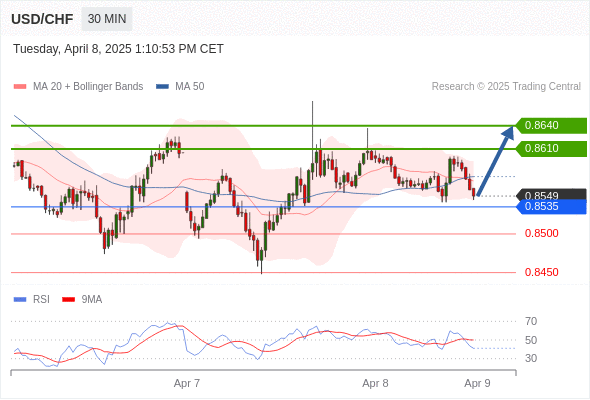Select the 0.8640 green resistance tag

coord(551,125)
